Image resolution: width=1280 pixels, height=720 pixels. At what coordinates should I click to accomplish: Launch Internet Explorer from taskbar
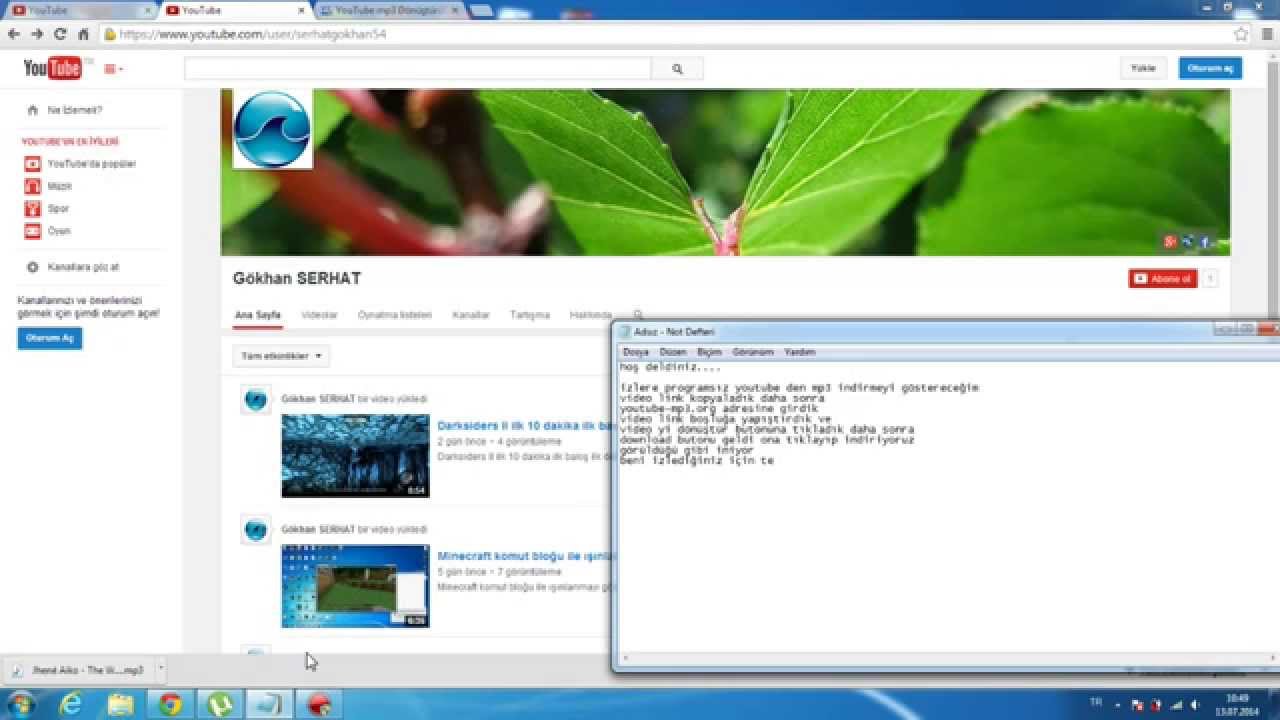pos(71,704)
